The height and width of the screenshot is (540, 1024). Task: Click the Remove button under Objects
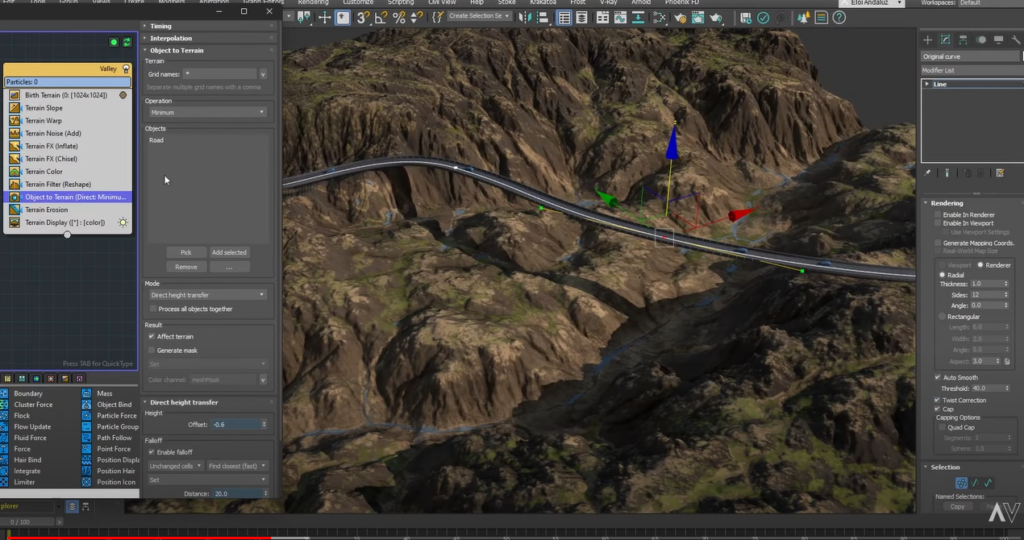(186, 267)
